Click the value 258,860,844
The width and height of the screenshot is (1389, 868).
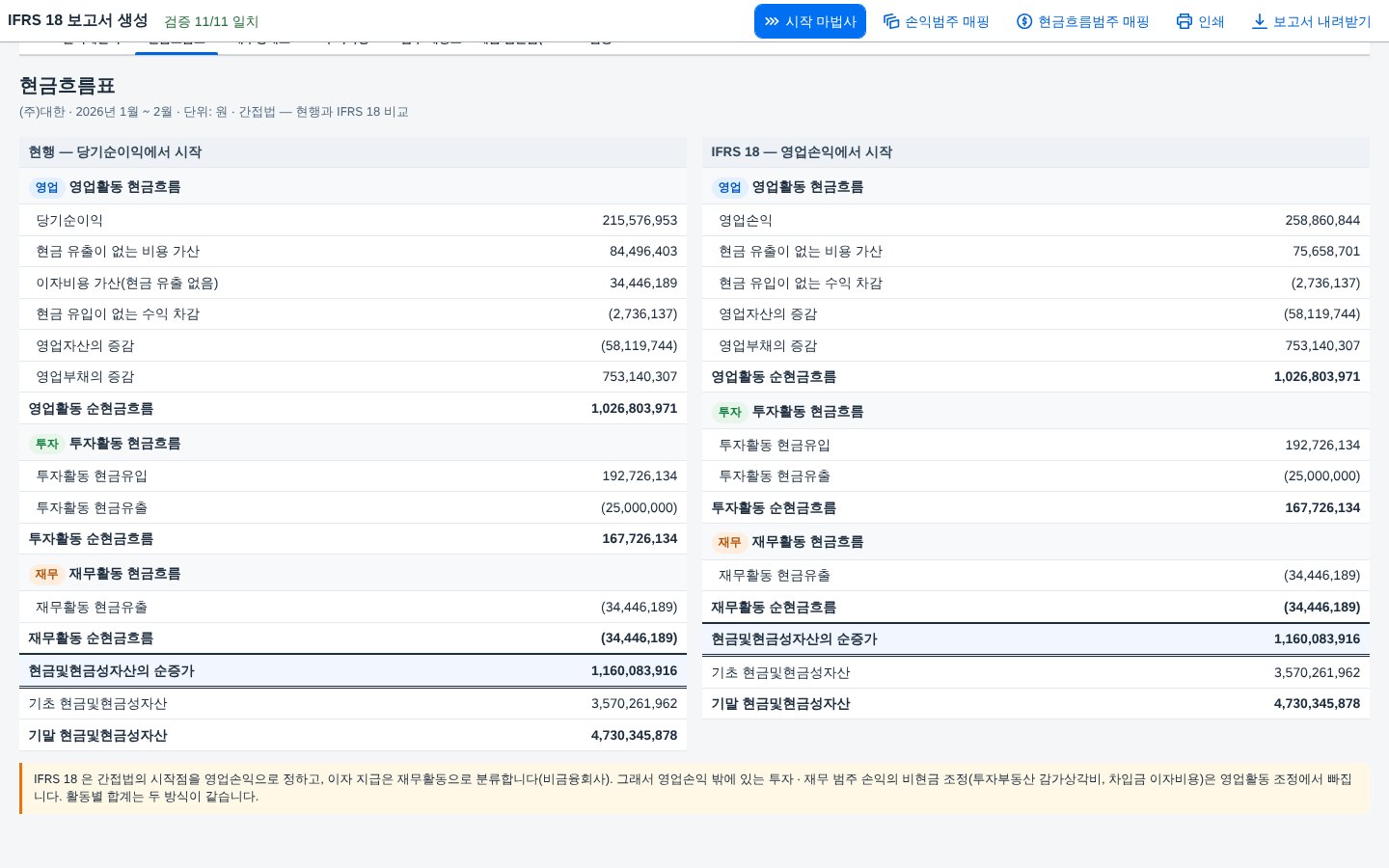click(1322, 220)
